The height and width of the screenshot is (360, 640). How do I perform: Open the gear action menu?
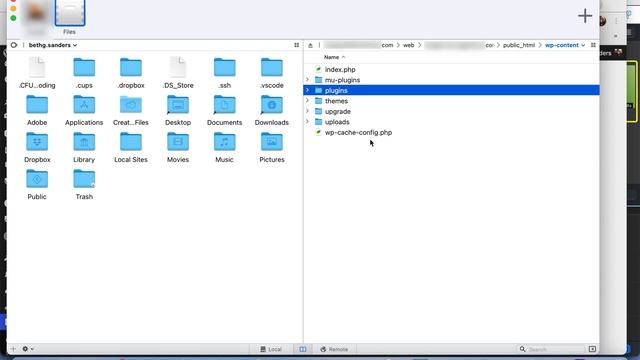click(x=28, y=349)
